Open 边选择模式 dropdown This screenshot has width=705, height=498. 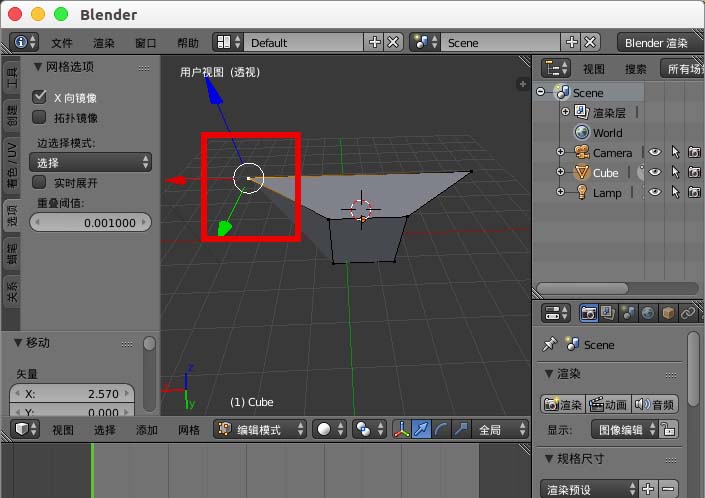90,162
